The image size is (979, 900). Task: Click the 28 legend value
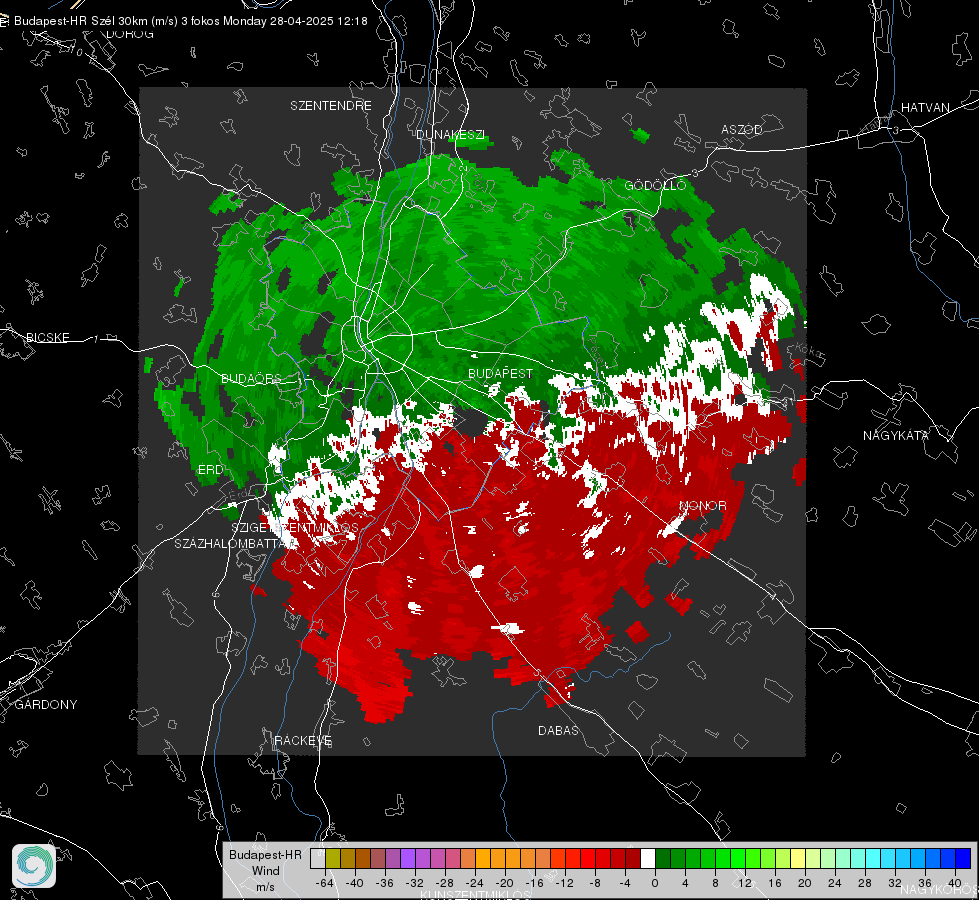coord(865,883)
